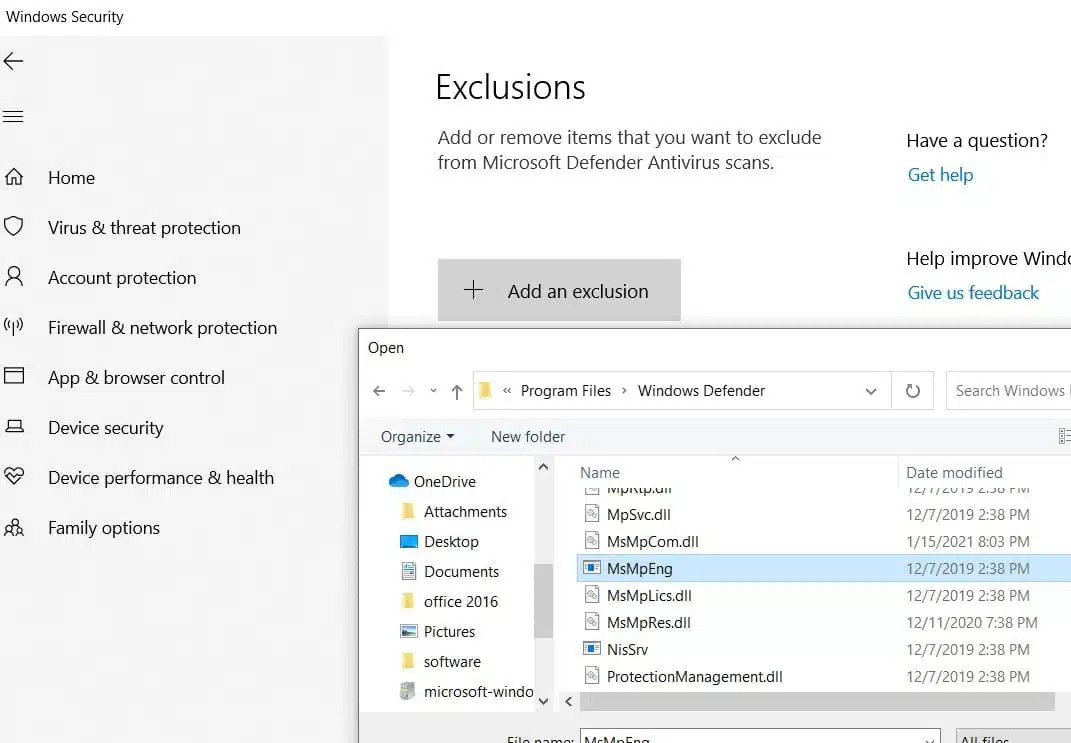The height and width of the screenshot is (743, 1071).
Task: Change the file list view layout
Action: point(1064,436)
